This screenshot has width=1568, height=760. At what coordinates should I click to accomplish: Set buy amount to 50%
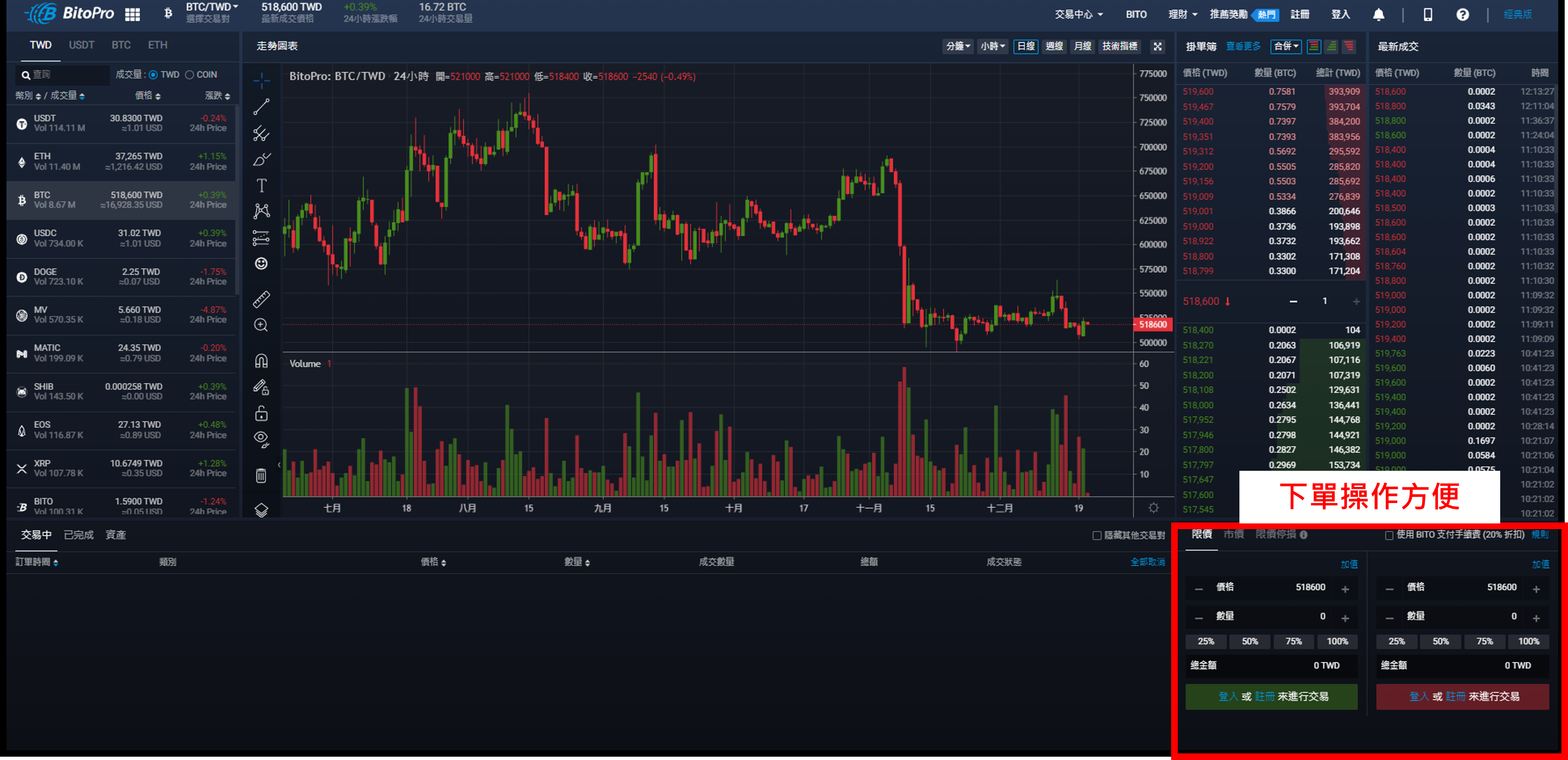click(x=1250, y=641)
